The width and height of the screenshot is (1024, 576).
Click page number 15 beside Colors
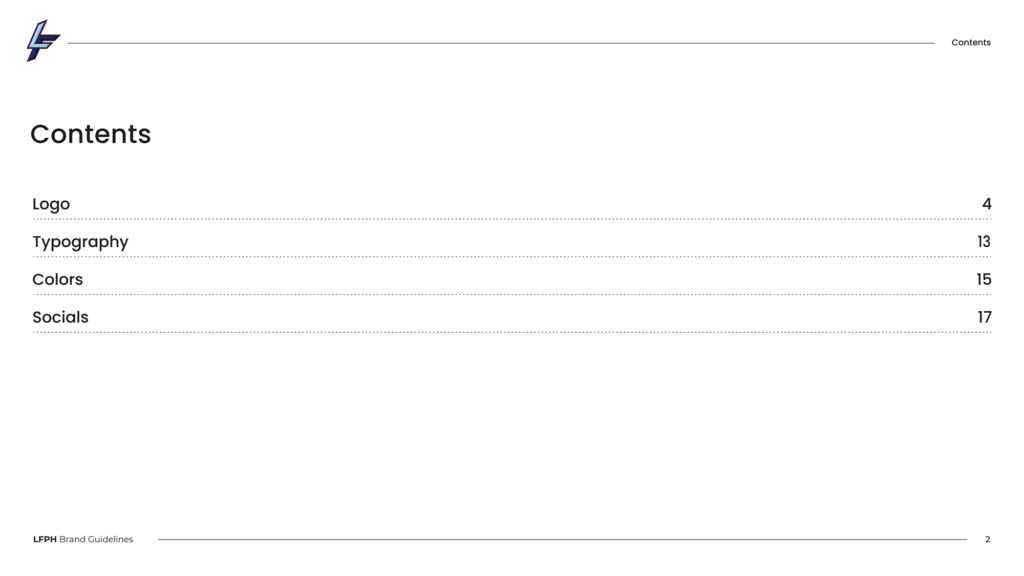(984, 280)
